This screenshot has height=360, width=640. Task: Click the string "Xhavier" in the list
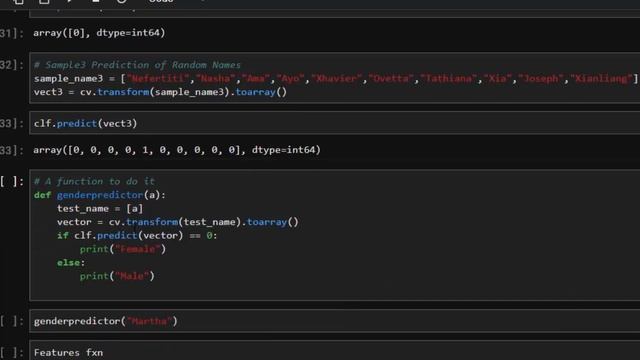pyautogui.click(x=337, y=78)
